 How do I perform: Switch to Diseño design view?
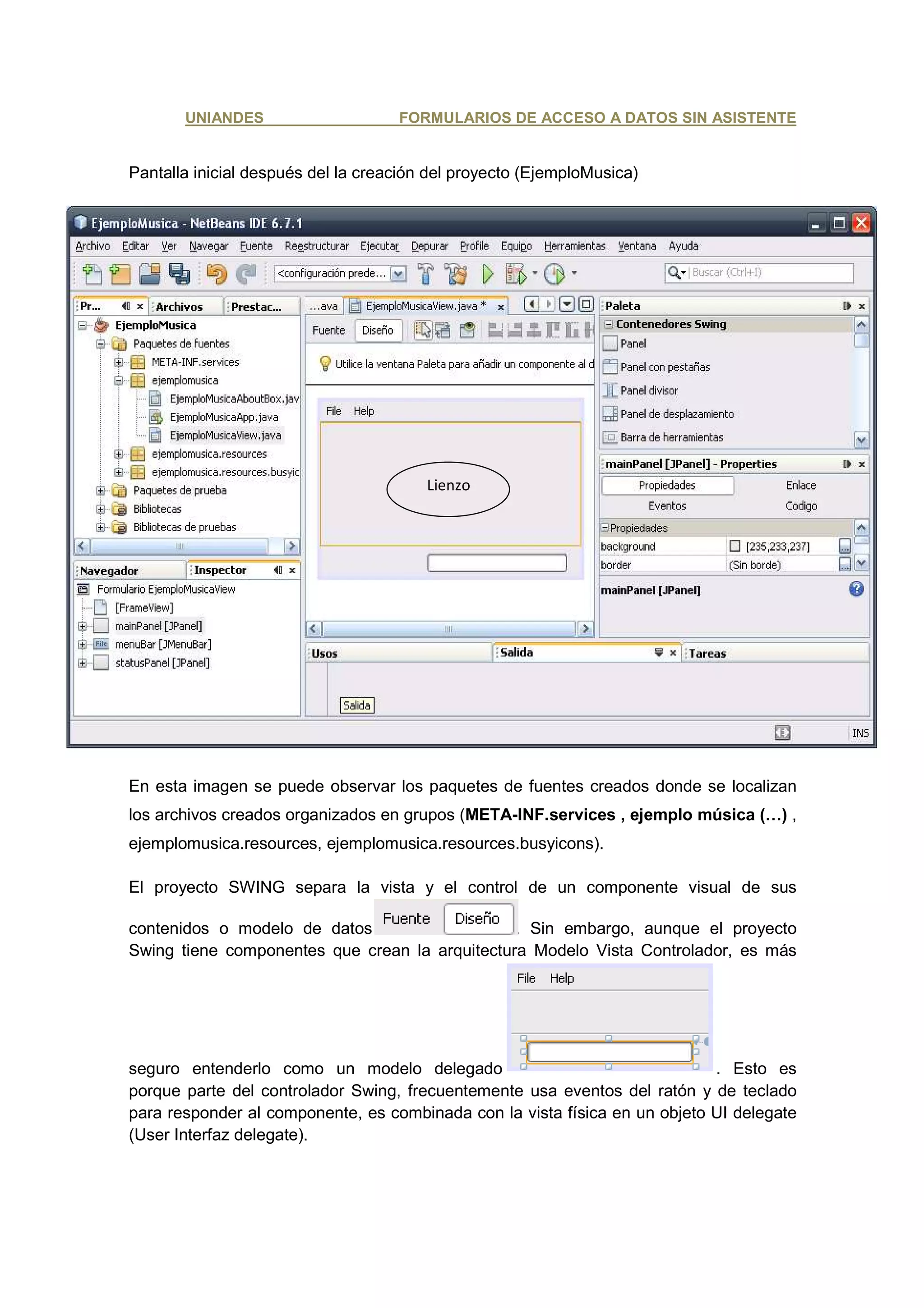[378, 330]
